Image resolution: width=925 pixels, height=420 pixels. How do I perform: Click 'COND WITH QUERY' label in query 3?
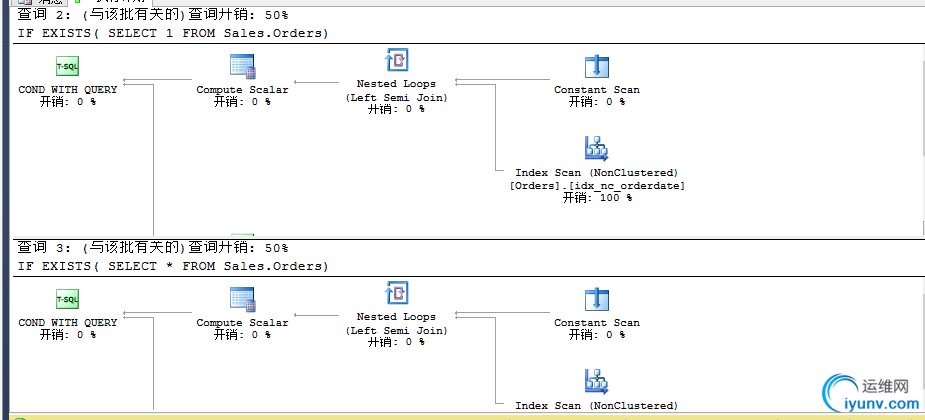coord(68,323)
